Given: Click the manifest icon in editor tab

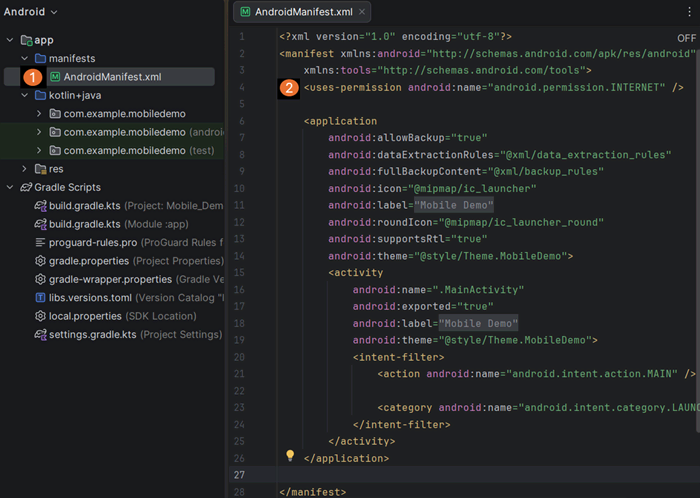Looking at the screenshot, I should coord(246,12).
